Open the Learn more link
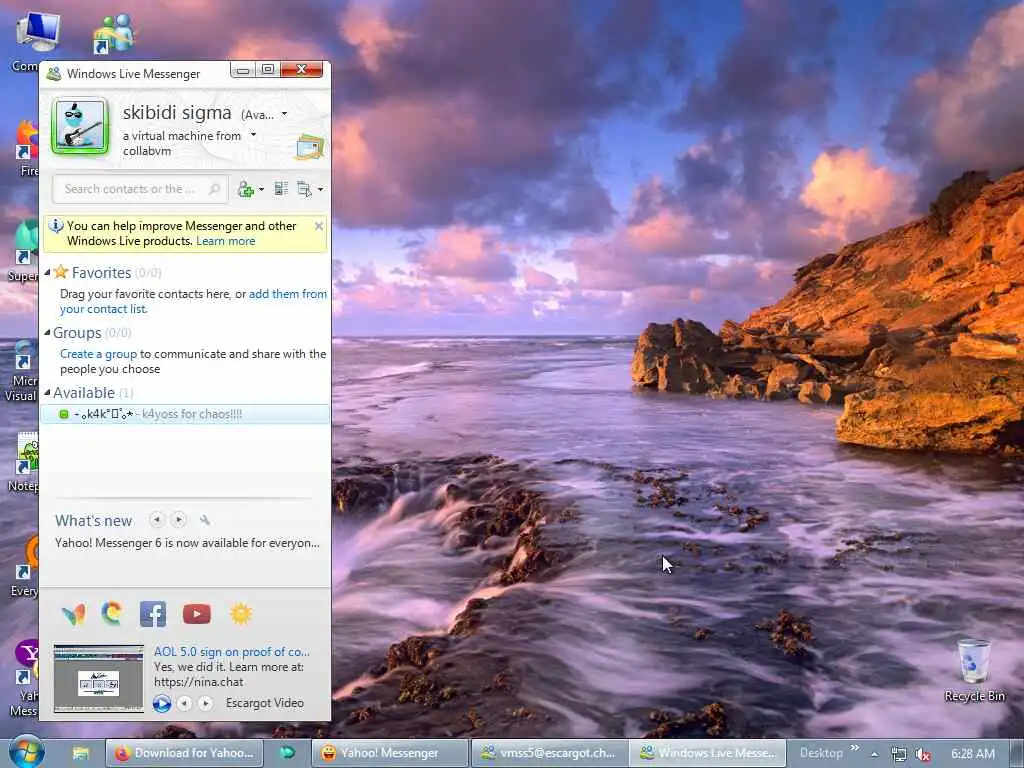 [225, 241]
